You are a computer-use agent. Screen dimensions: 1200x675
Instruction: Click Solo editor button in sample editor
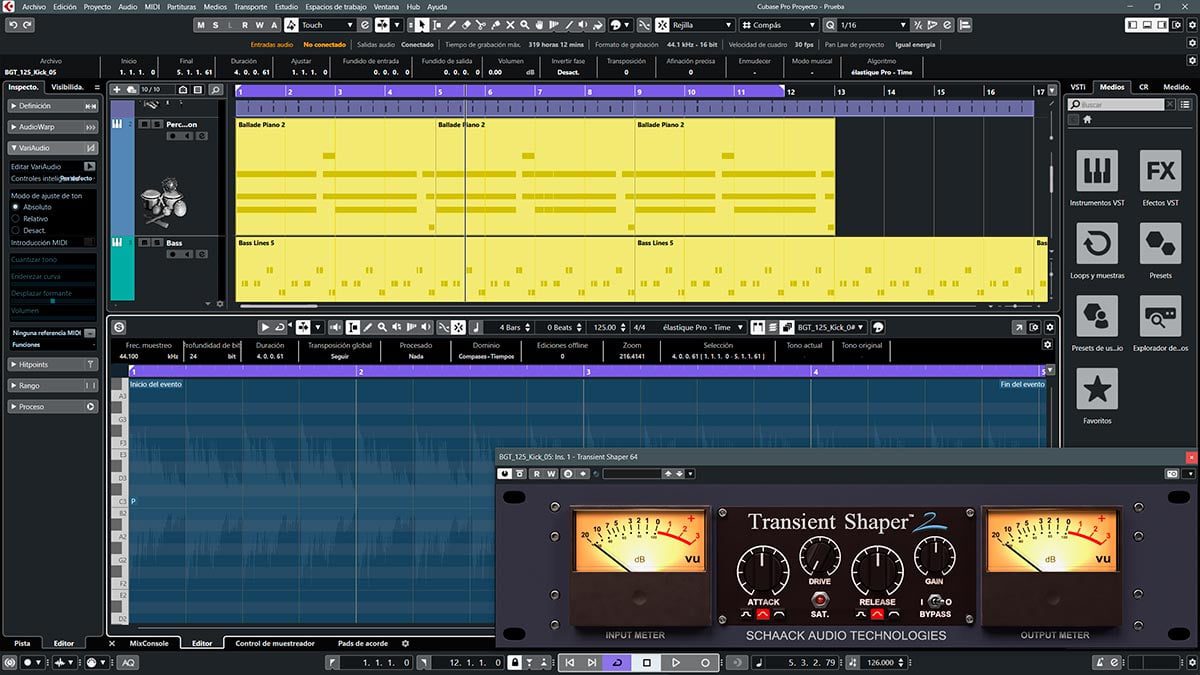(119, 327)
